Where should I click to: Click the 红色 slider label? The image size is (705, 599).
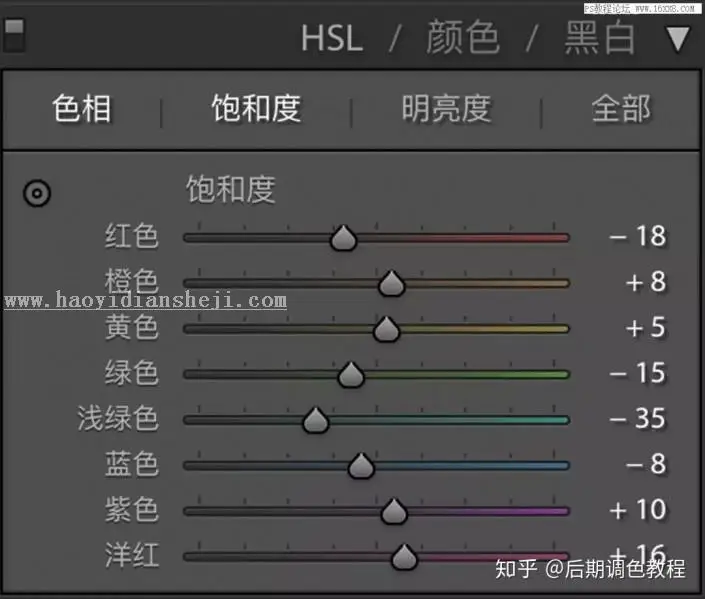(x=132, y=236)
